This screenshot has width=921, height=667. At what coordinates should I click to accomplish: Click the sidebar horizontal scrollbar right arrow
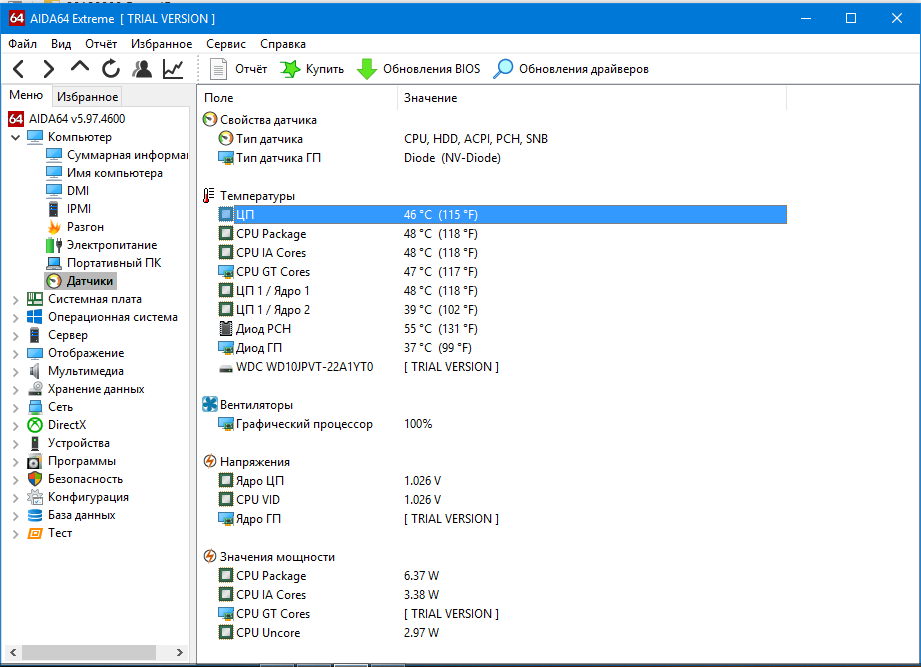(x=180, y=652)
